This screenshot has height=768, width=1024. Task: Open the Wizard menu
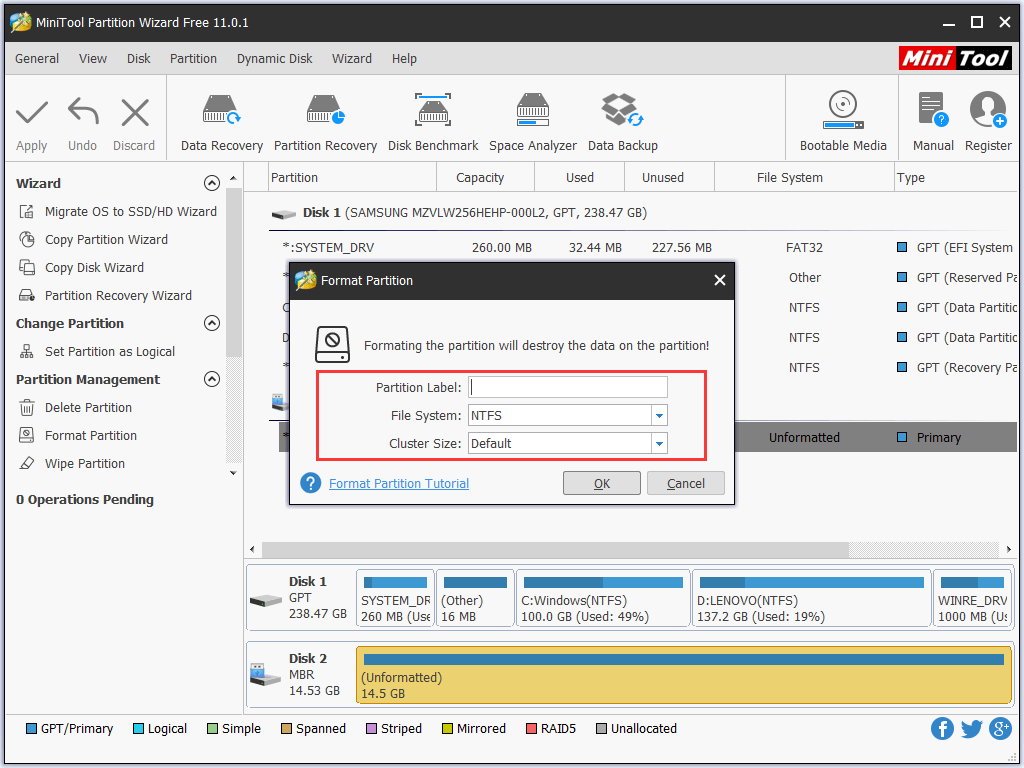point(352,59)
